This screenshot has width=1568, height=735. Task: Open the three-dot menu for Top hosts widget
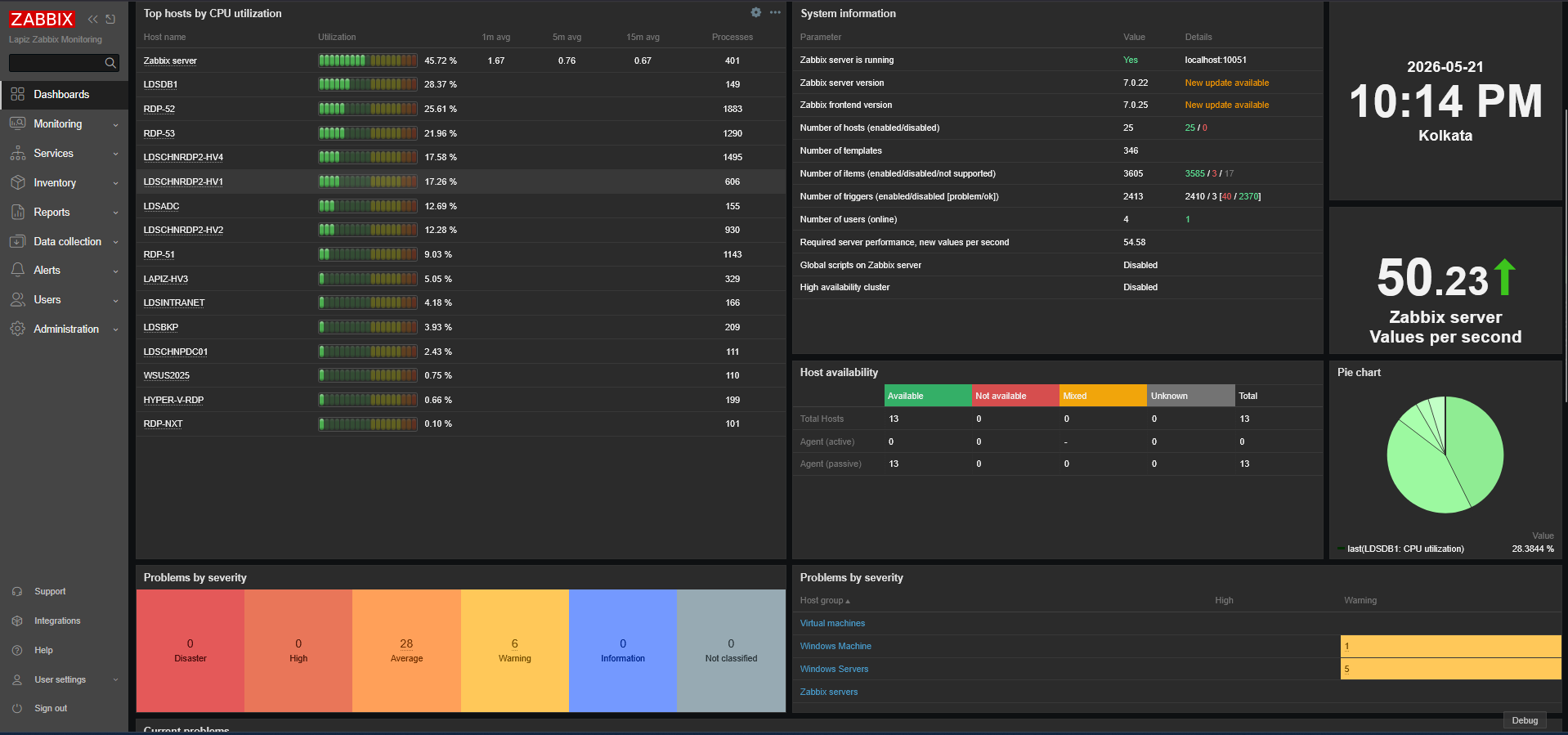tap(775, 12)
